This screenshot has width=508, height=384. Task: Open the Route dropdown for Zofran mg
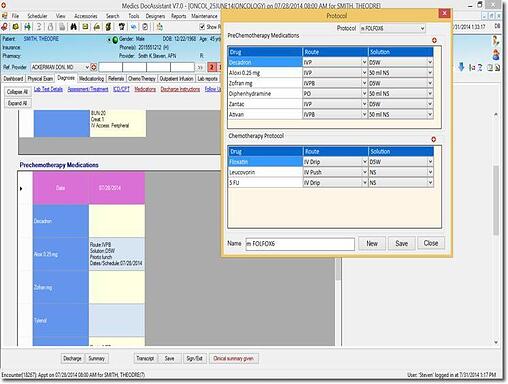[x=335, y=83]
